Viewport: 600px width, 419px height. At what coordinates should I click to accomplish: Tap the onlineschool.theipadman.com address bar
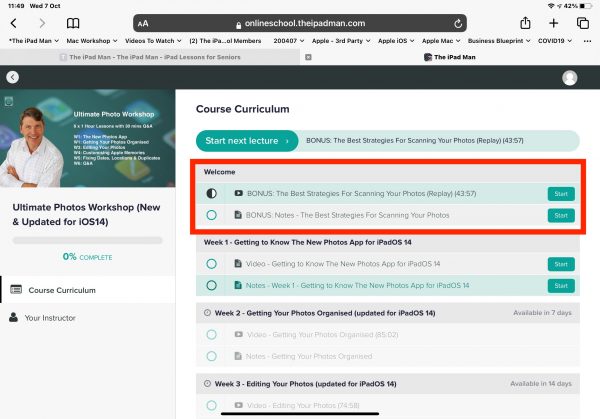tap(300, 23)
